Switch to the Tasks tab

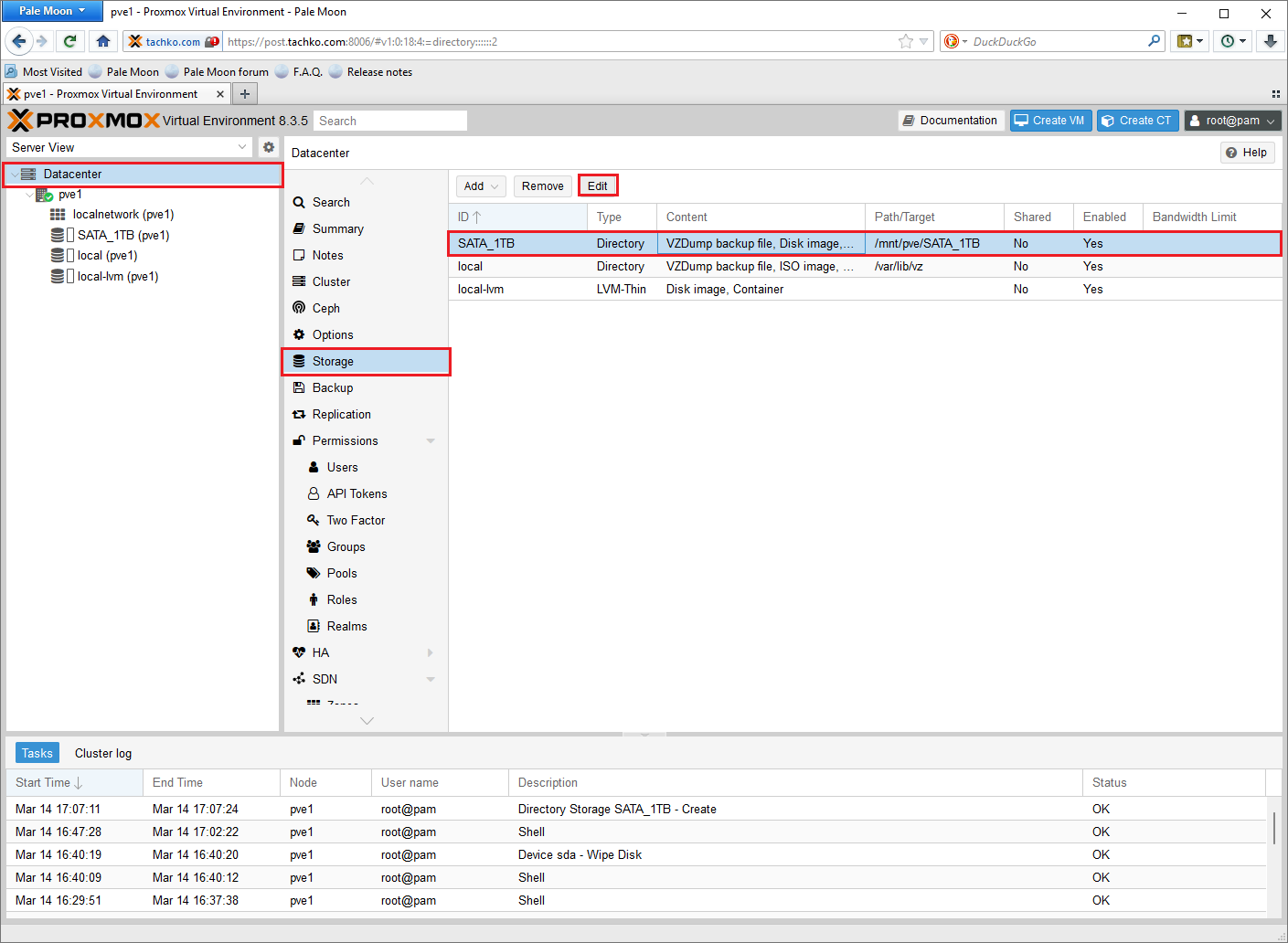point(37,753)
